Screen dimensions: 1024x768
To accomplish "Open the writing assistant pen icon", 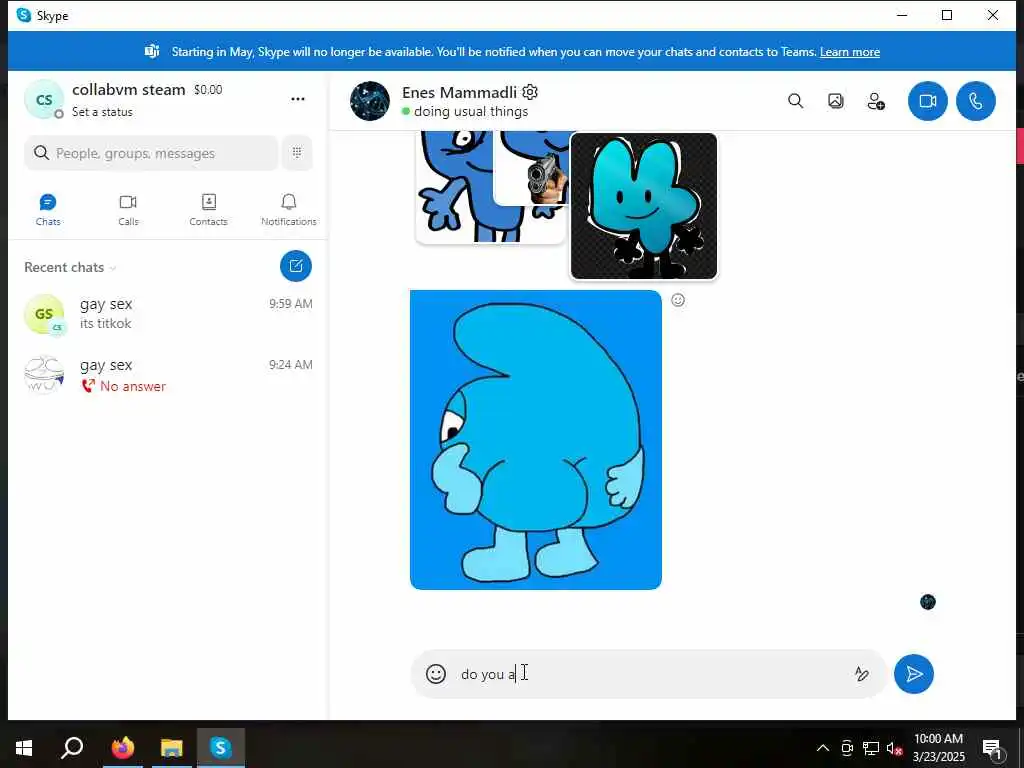I will 861,674.
